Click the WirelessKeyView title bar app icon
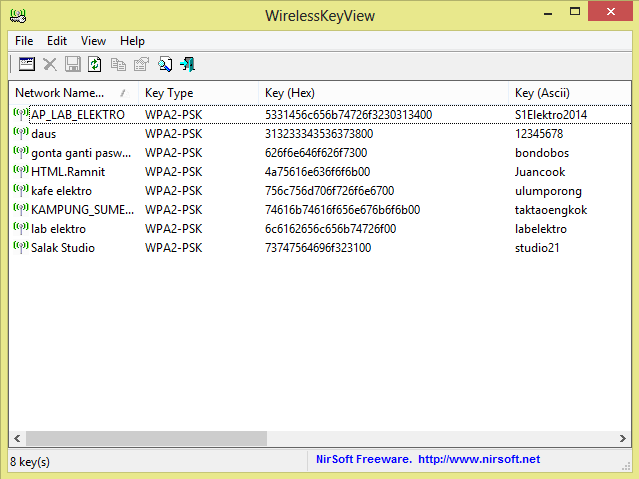Image resolution: width=639 pixels, height=479 pixels. [x=18, y=16]
